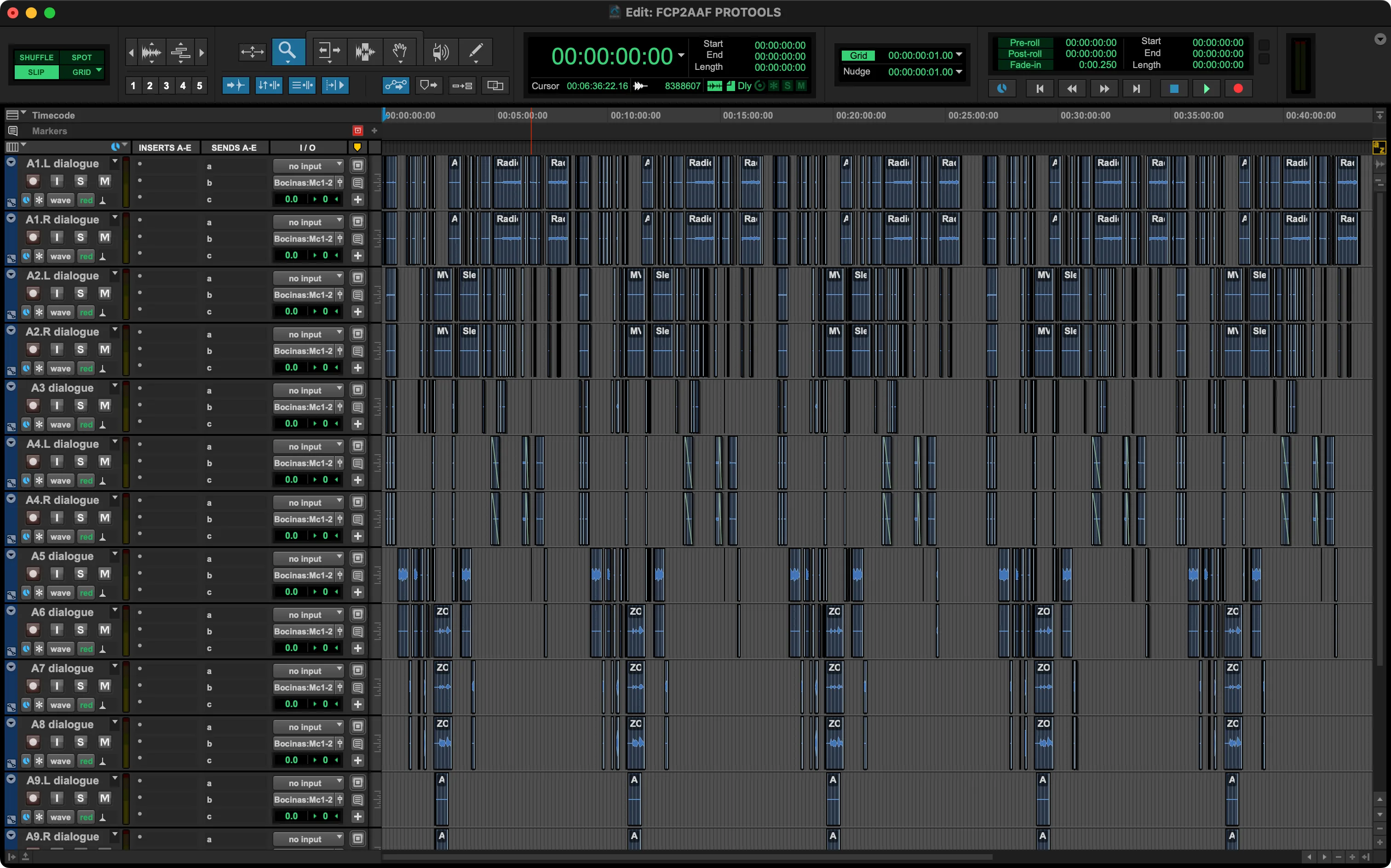1391x868 pixels.
Task: Click the I / O column header
Action: click(x=308, y=148)
